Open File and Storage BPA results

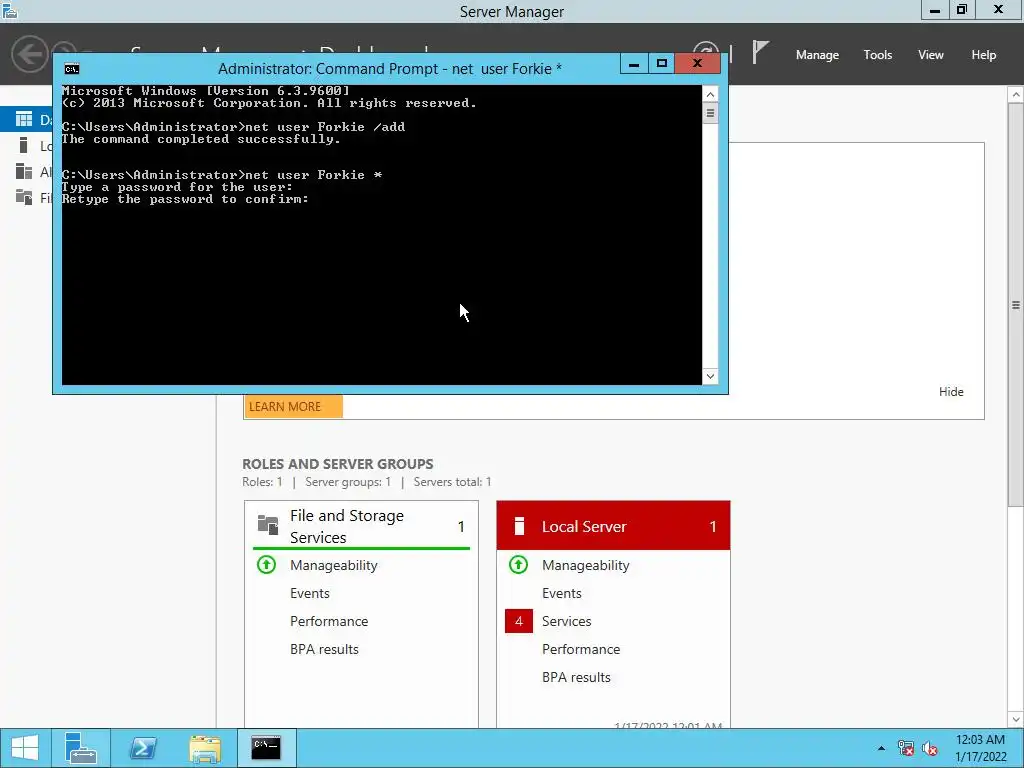pyautogui.click(x=325, y=649)
